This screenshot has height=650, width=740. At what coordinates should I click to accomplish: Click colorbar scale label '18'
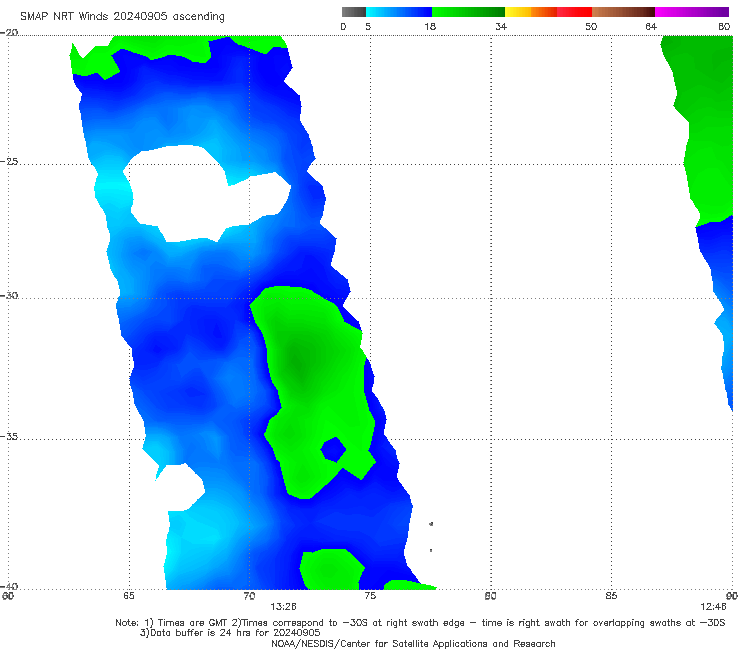click(x=430, y=27)
